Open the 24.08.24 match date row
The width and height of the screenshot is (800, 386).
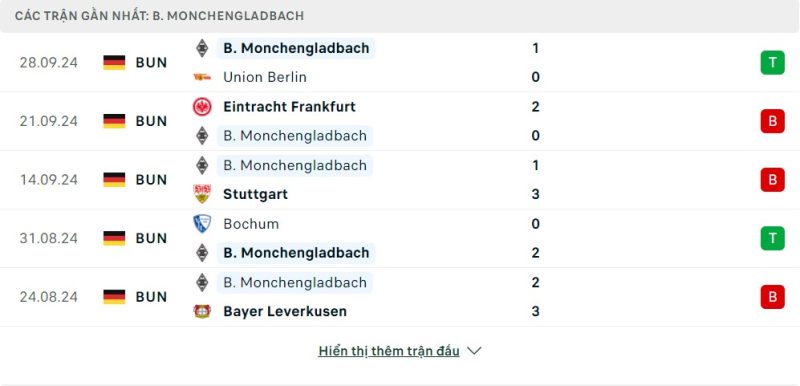(x=400, y=297)
